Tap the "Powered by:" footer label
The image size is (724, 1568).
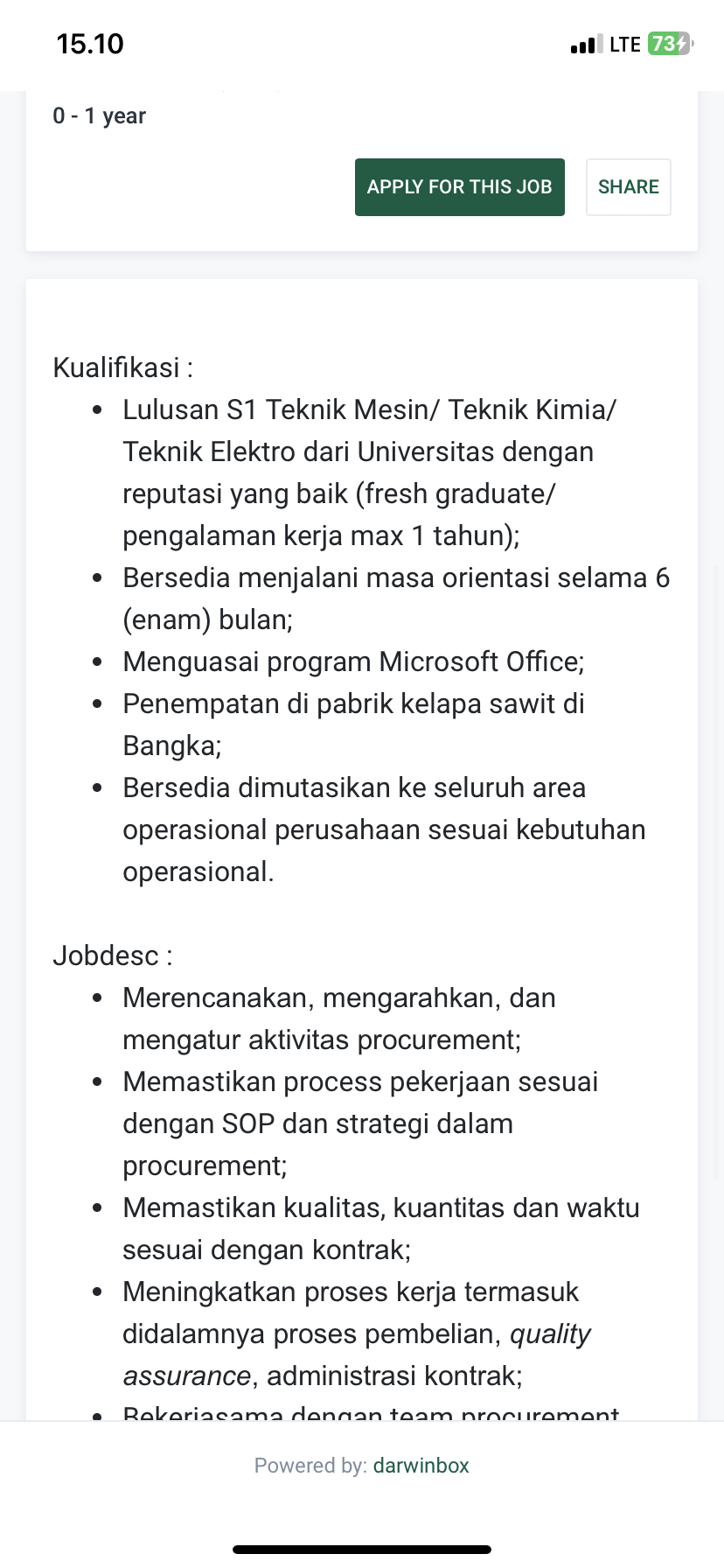point(310,1466)
